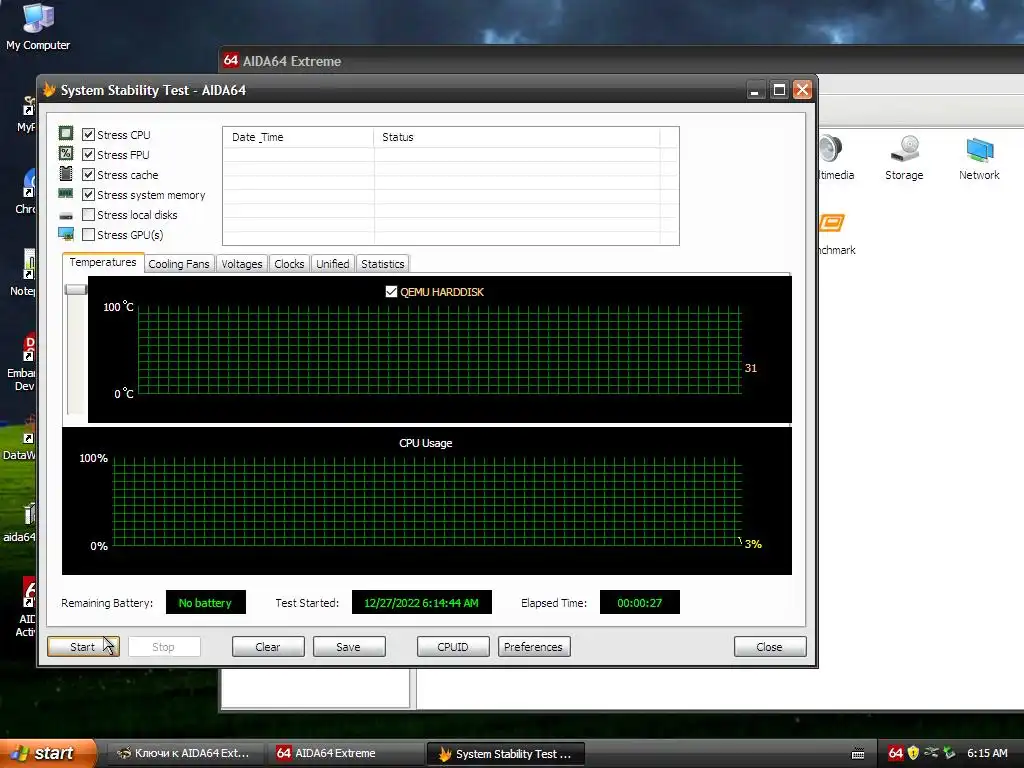Click System Stability Test taskbar button
1024x768 pixels.
(505, 754)
